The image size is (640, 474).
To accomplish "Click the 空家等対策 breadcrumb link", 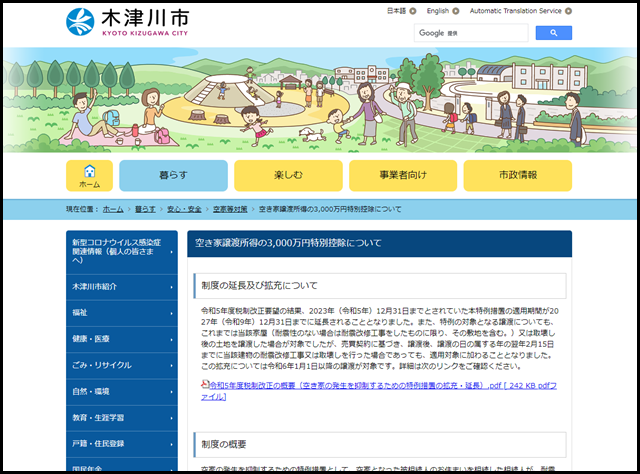I will point(230,209).
